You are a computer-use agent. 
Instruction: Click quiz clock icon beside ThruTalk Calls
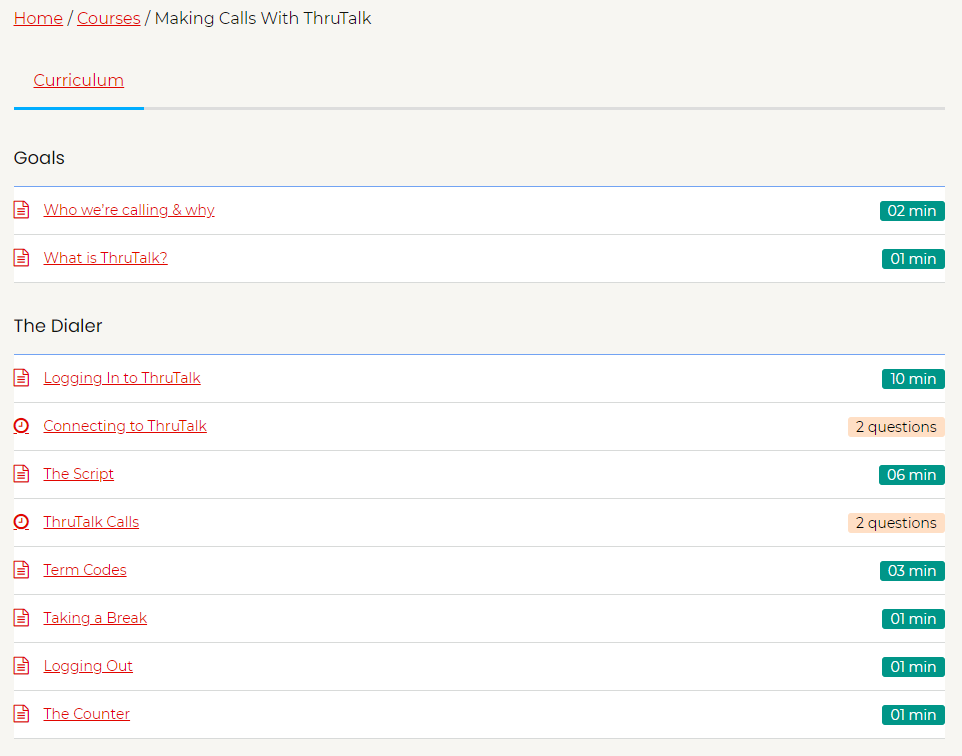[21, 522]
